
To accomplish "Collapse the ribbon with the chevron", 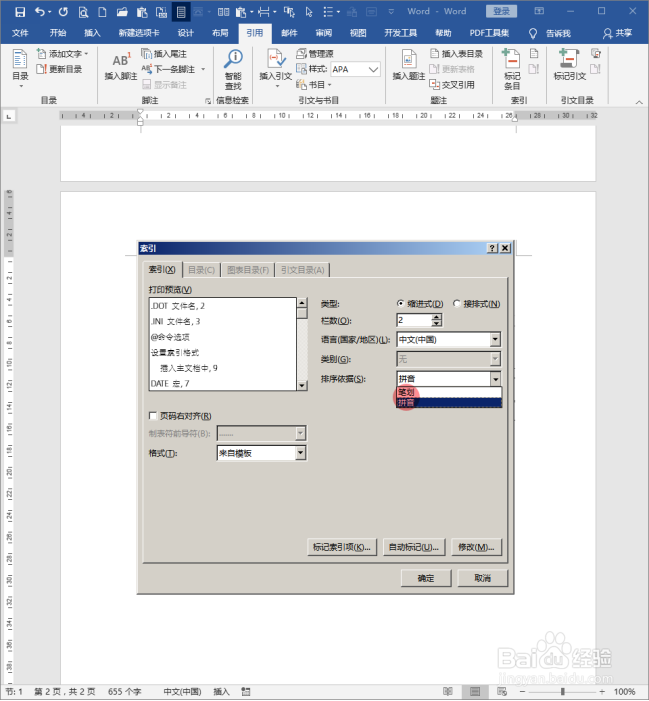I will point(639,102).
